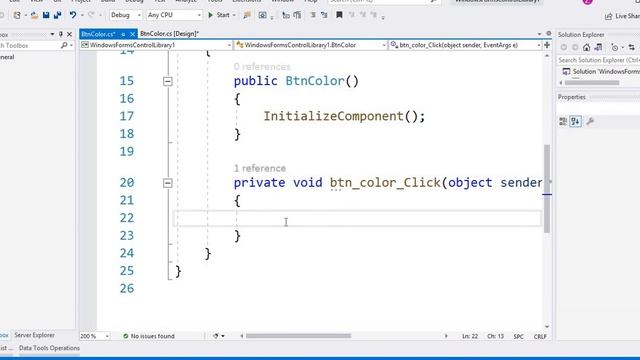Click the Toolbox search magnifier icon
The height and width of the screenshot is (360, 640).
64,45
